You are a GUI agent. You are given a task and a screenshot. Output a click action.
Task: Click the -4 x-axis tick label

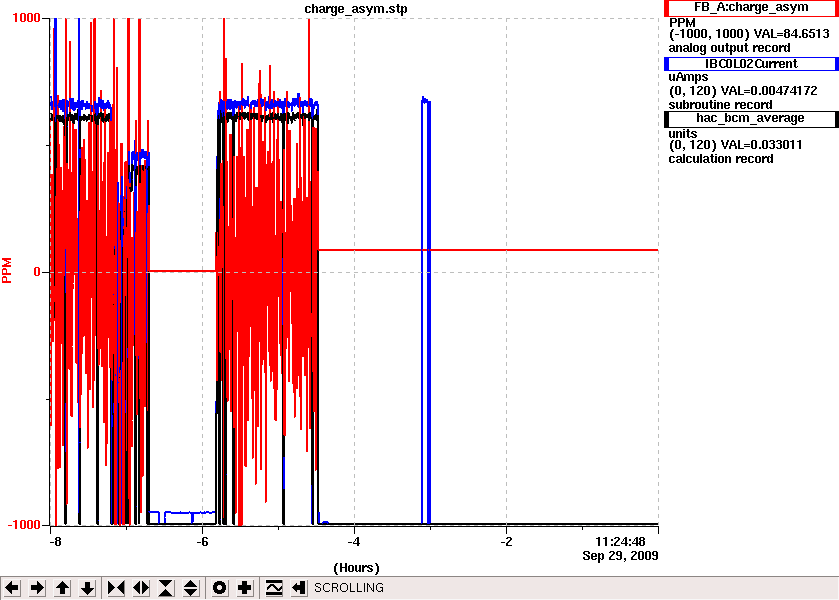click(x=353, y=542)
